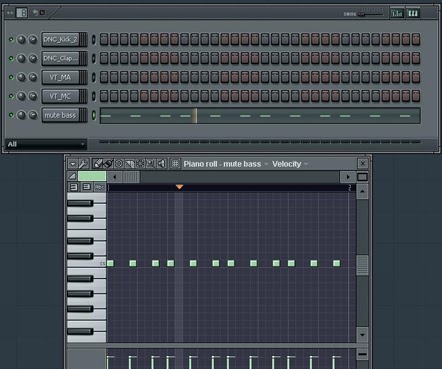Image resolution: width=442 pixels, height=369 pixels.
Task: Click the step sequencer undo arrow icon
Action: pos(35,13)
